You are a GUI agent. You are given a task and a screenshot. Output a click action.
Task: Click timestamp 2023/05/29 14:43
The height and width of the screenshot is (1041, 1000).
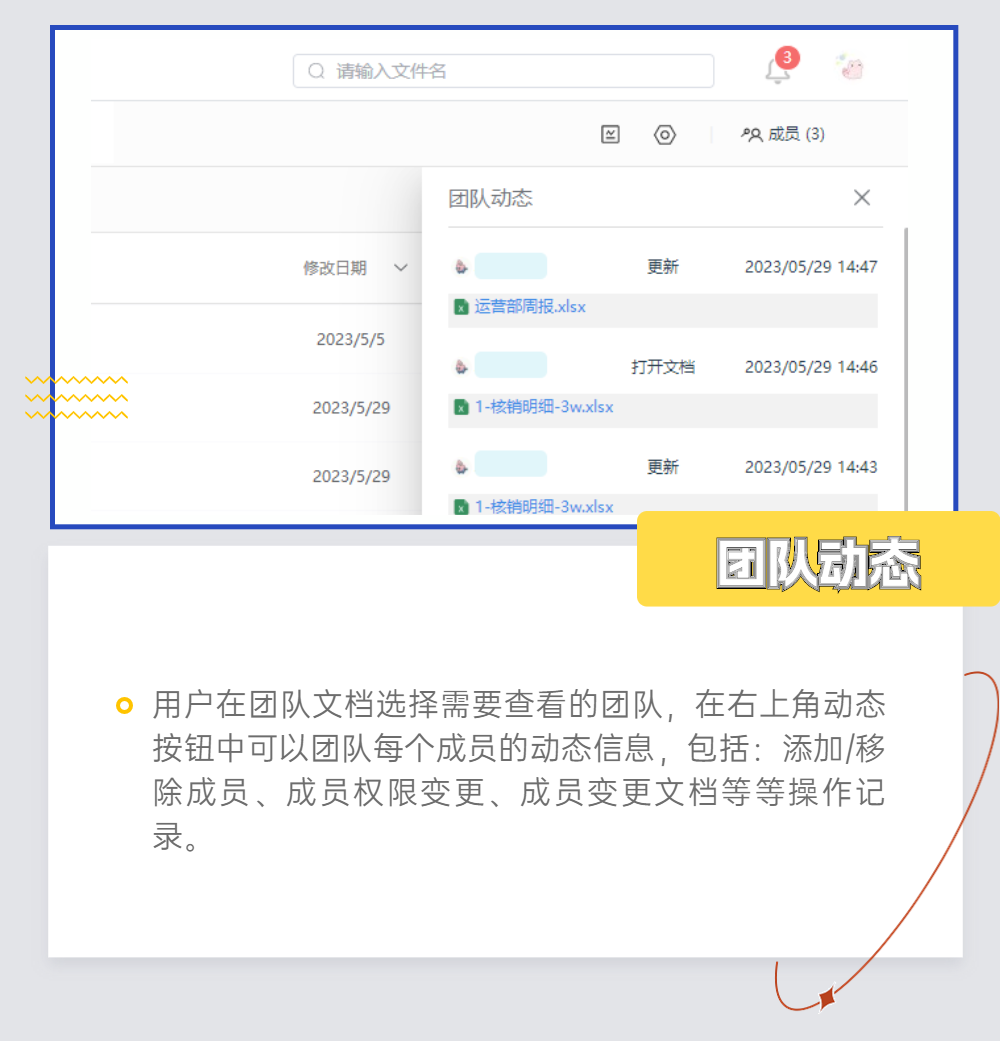pyautogui.click(x=811, y=467)
